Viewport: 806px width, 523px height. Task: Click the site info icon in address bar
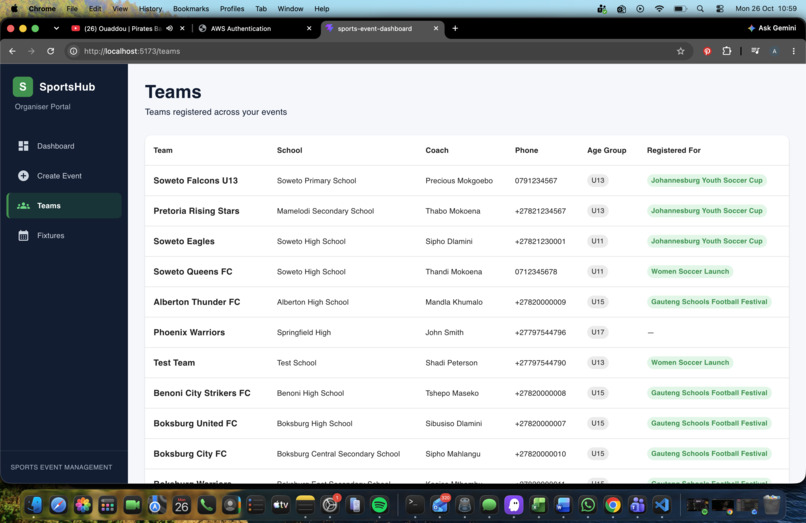tap(74, 51)
